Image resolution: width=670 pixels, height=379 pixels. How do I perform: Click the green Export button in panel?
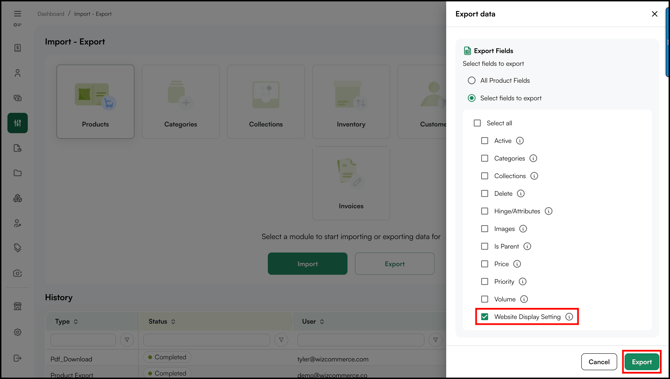click(642, 362)
